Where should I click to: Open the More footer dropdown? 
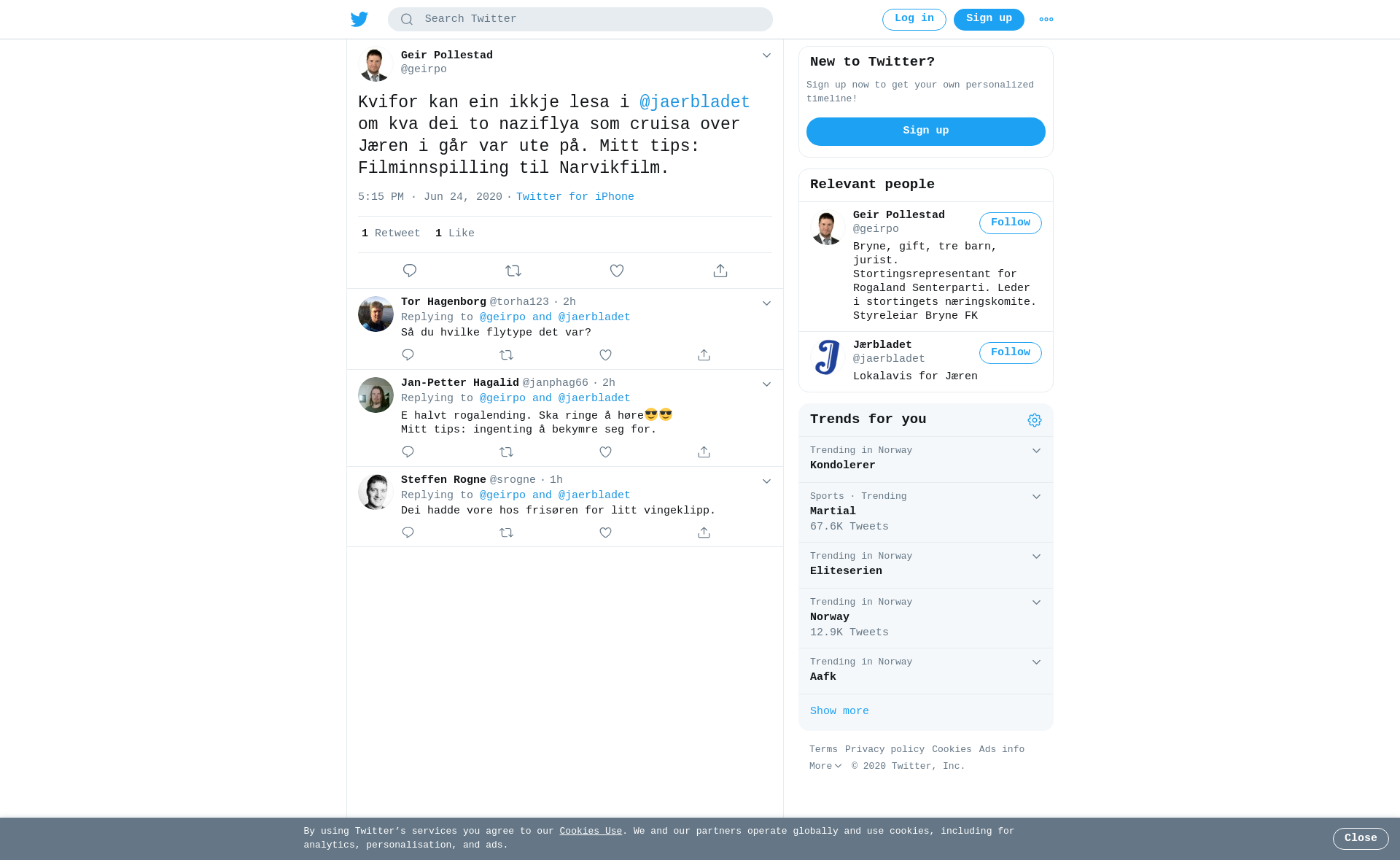click(x=825, y=767)
